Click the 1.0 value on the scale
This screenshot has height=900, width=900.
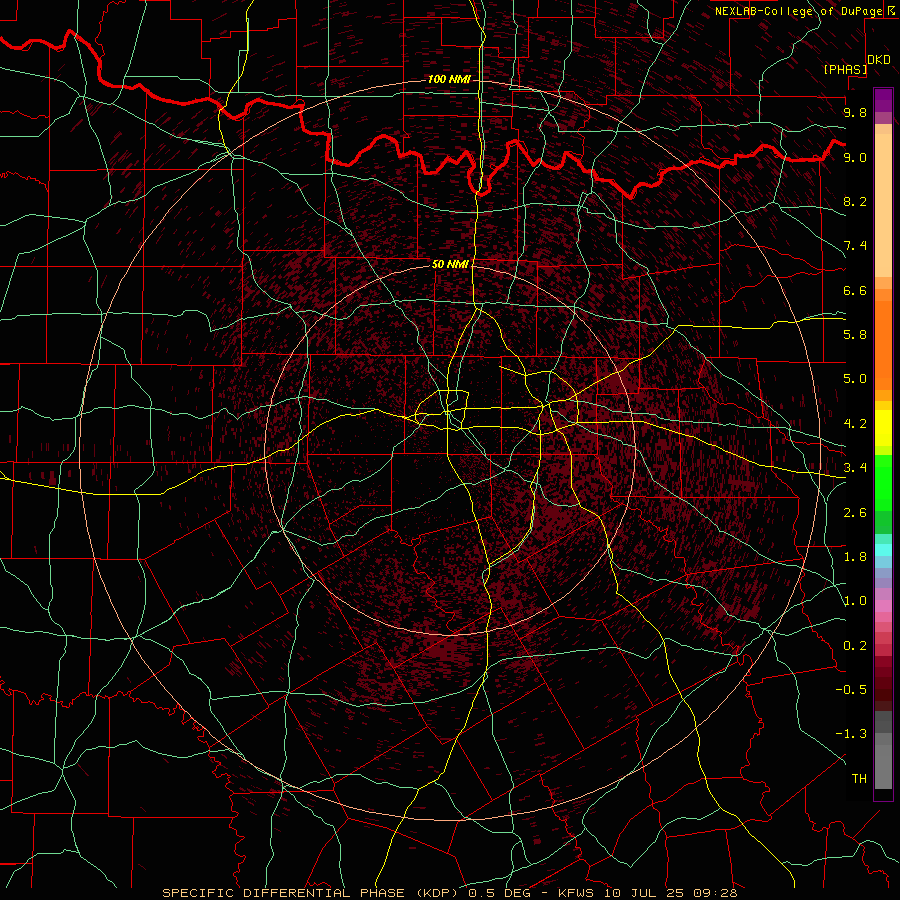click(x=855, y=601)
